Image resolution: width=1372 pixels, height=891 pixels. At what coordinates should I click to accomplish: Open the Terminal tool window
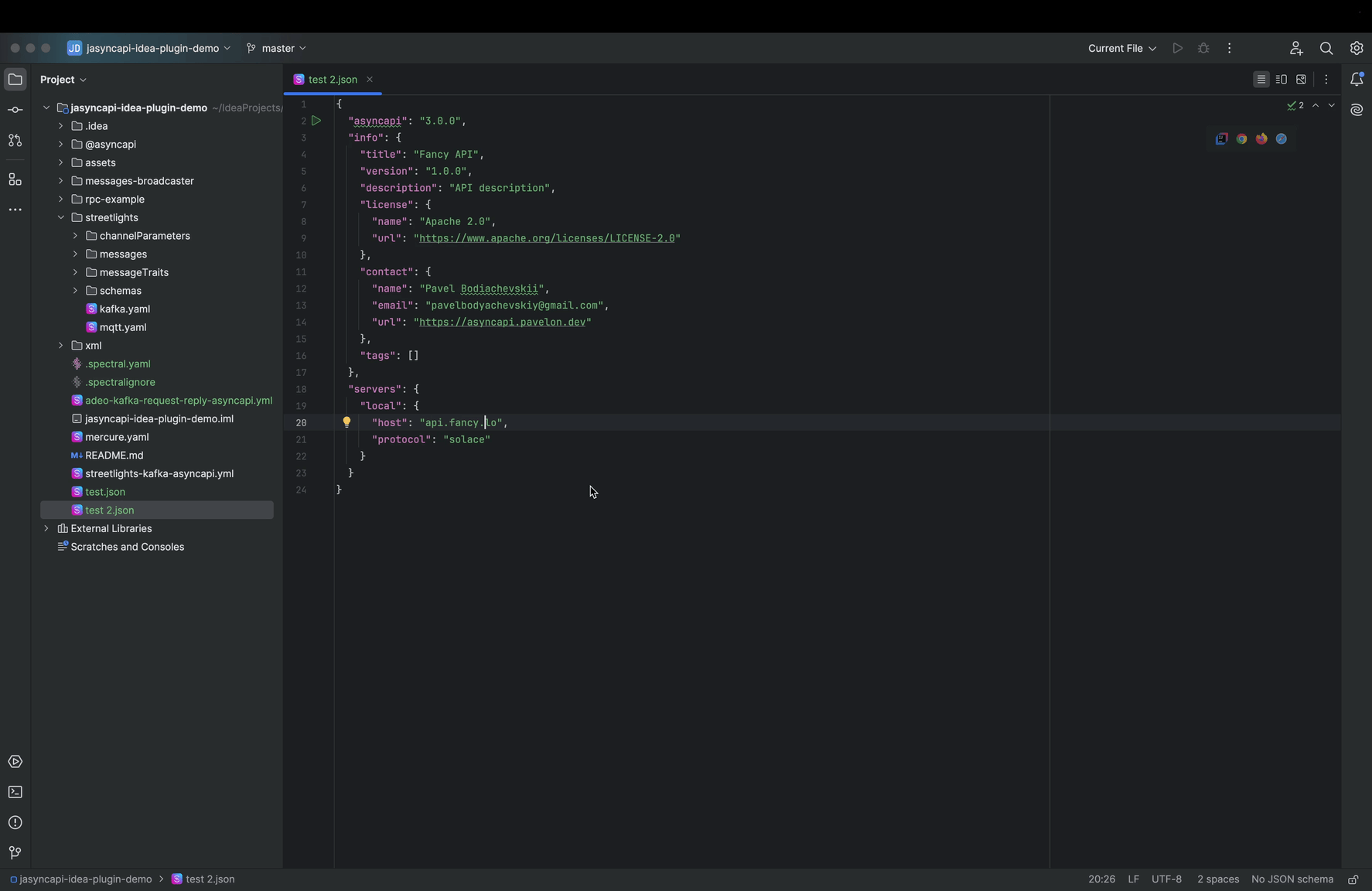click(15, 792)
